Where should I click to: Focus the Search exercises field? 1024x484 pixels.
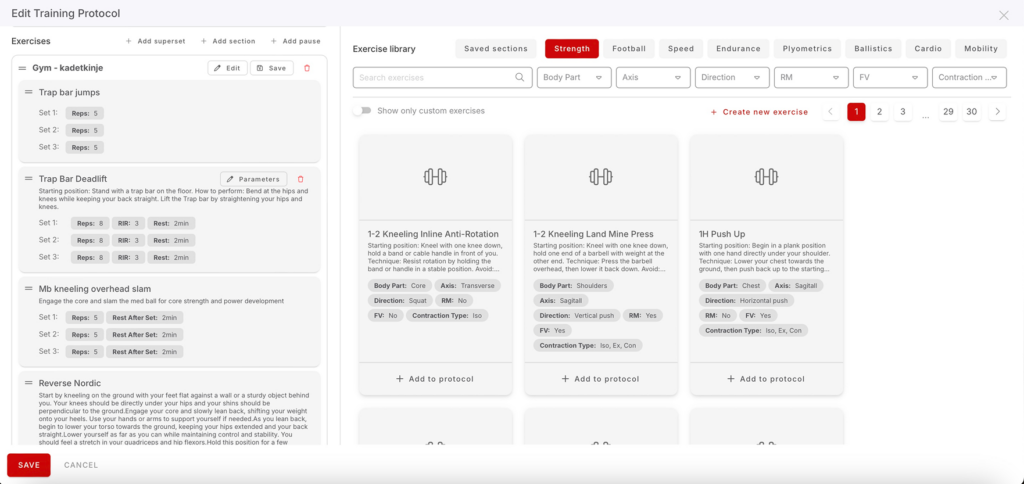click(x=442, y=77)
